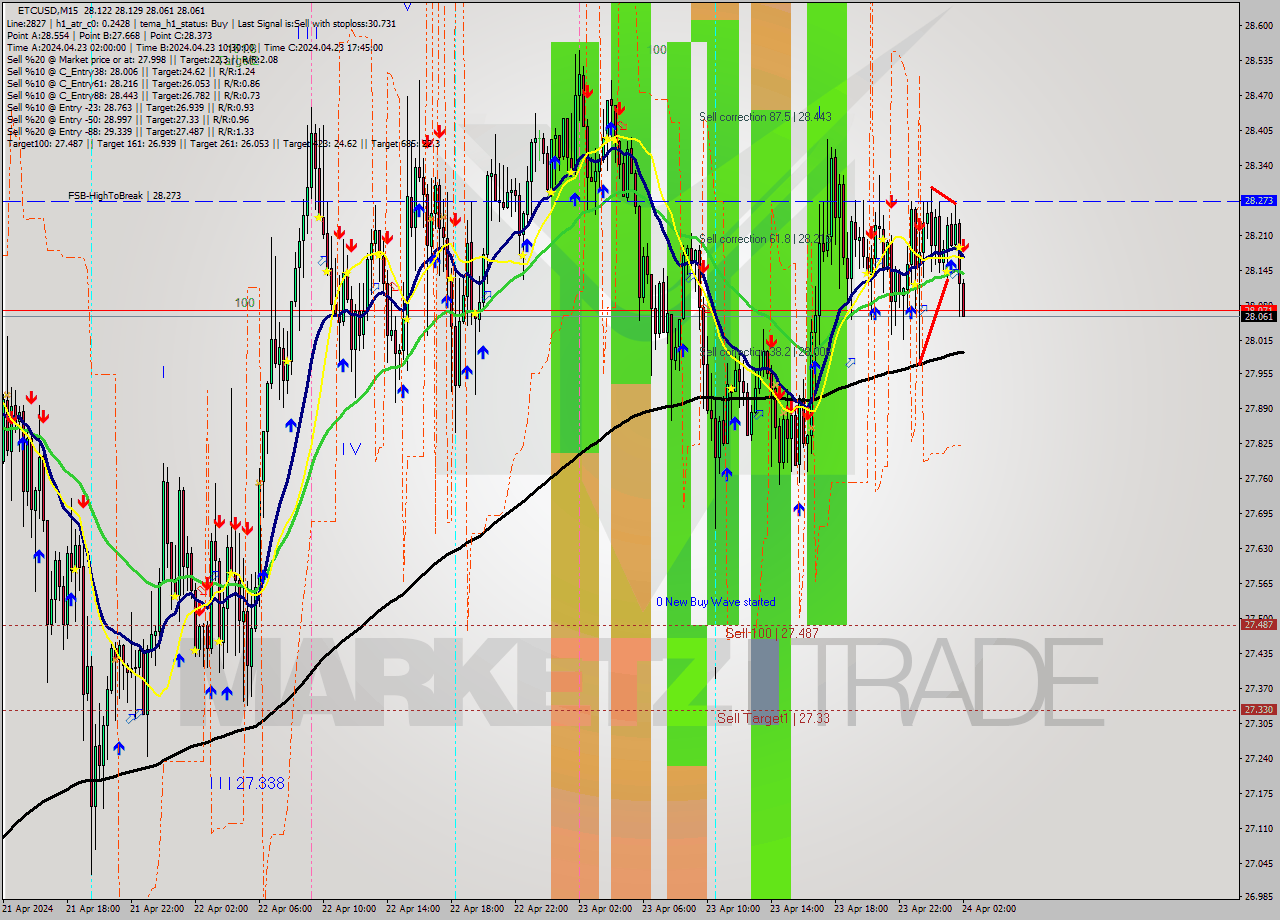Click the '22 Apr 10:00' time axis label
This screenshot has height=920, width=1280.
pos(349,909)
